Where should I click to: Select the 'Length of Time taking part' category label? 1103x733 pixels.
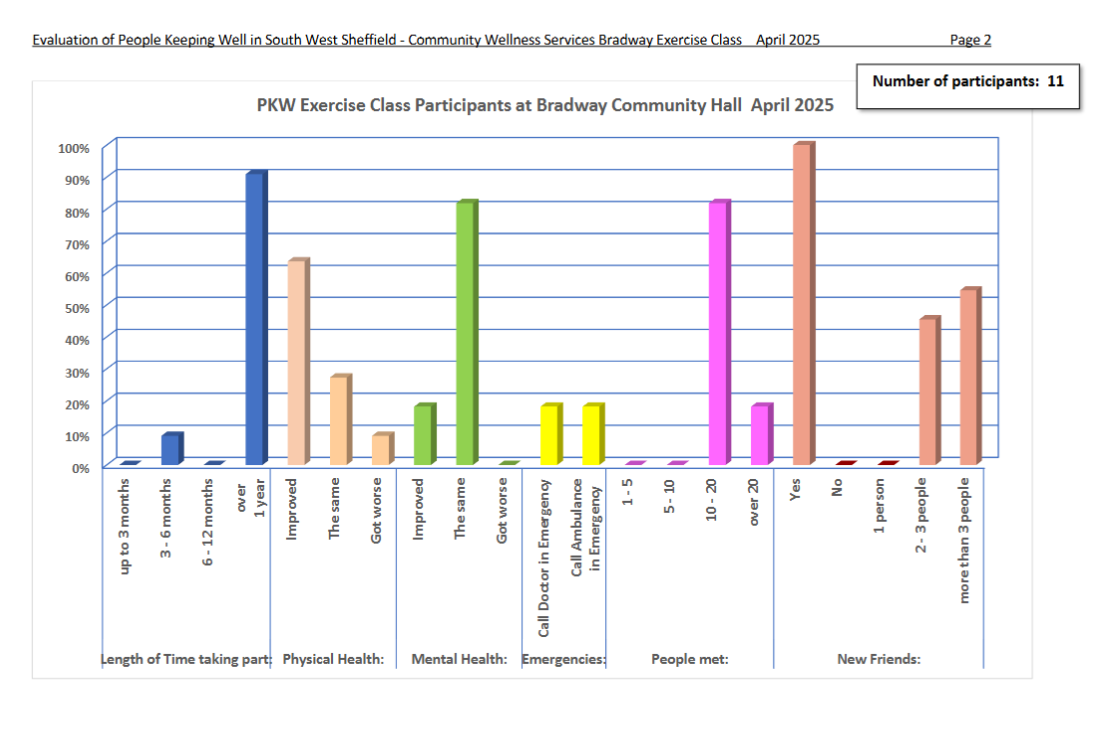187,659
